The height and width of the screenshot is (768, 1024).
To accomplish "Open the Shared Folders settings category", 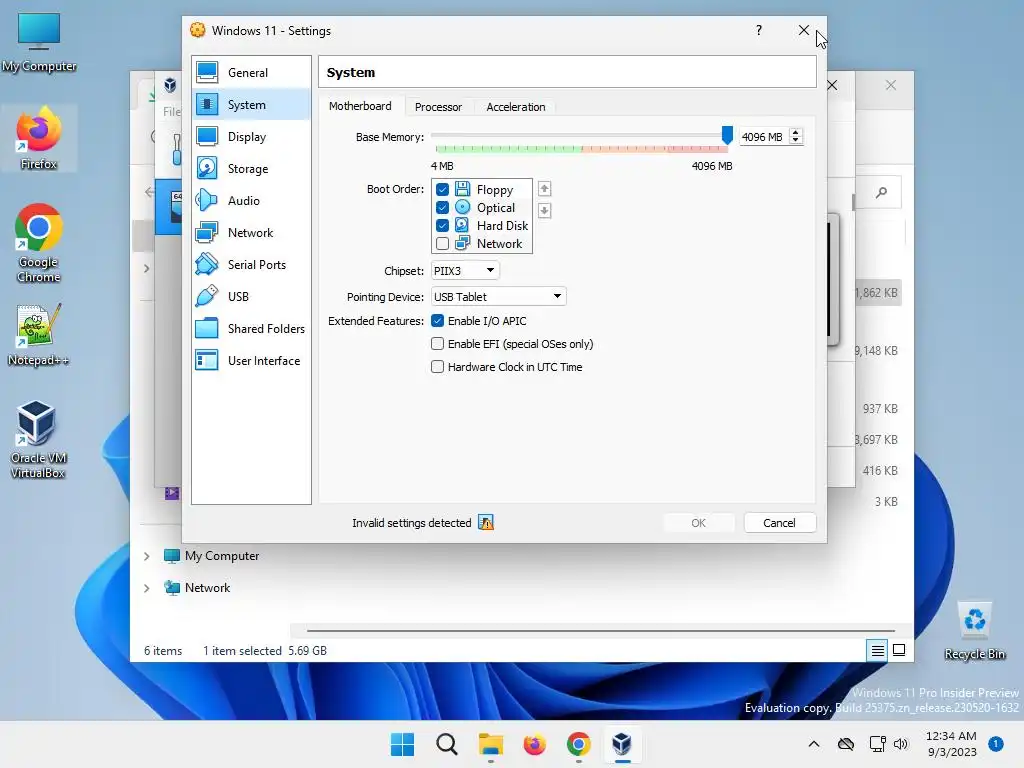I will (x=251, y=328).
